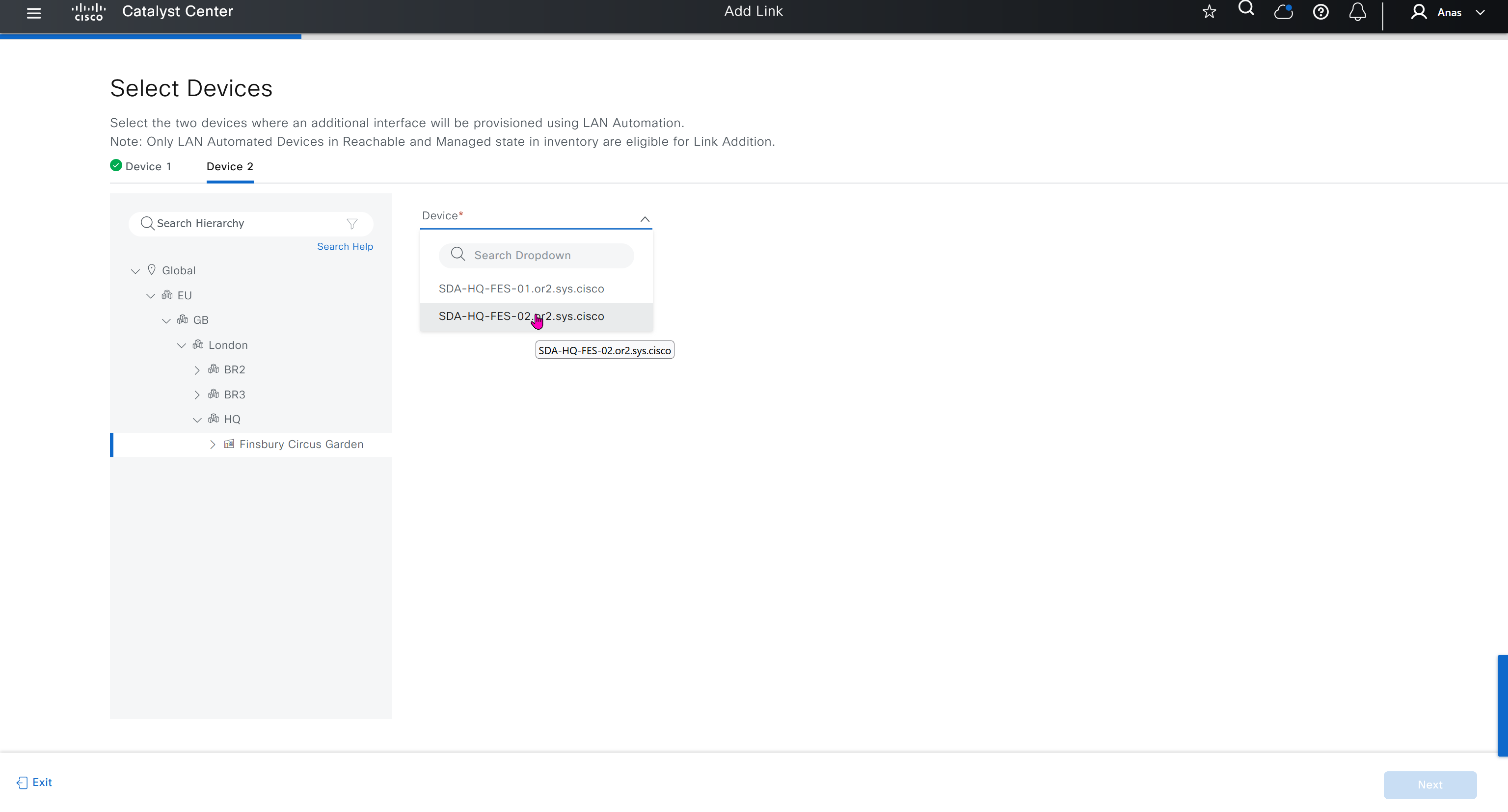Click the Search Dropdown field
The width and height of the screenshot is (1508, 812).
click(x=536, y=255)
